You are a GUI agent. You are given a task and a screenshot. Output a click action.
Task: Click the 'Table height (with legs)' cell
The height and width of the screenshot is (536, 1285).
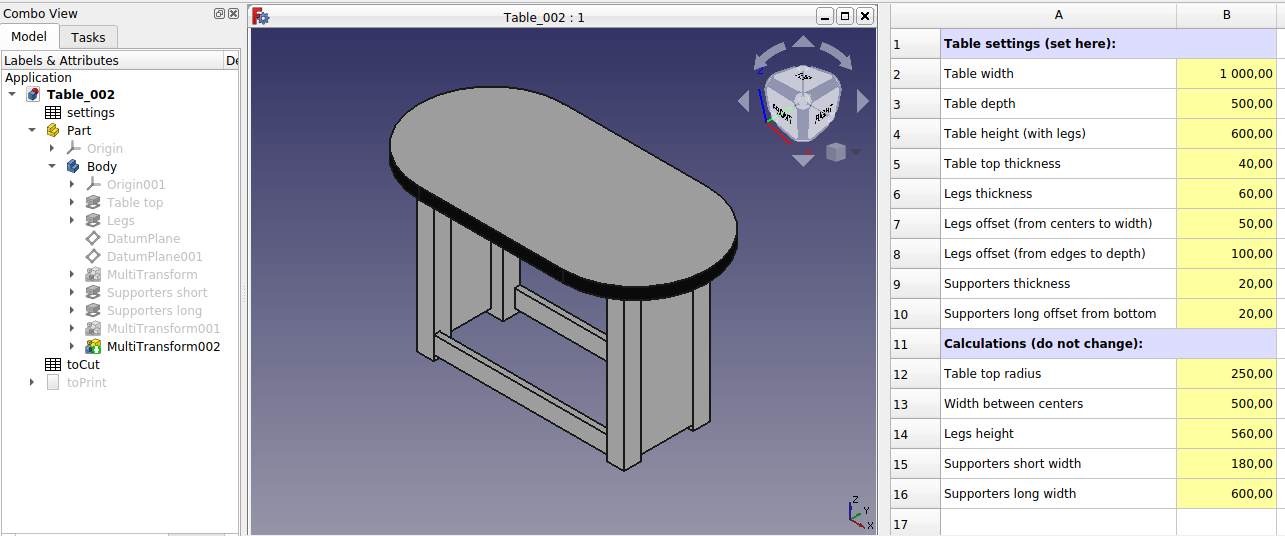[1058, 134]
